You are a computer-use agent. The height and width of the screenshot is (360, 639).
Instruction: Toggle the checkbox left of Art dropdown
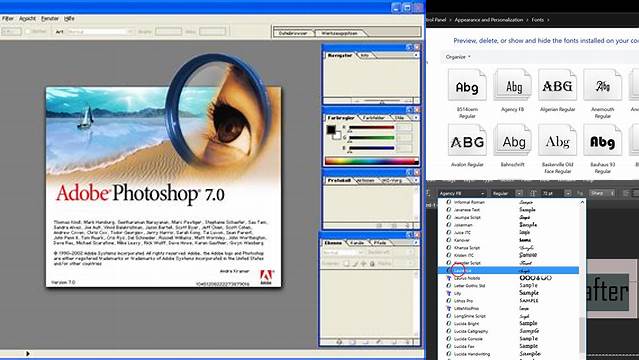(x=28, y=31)
